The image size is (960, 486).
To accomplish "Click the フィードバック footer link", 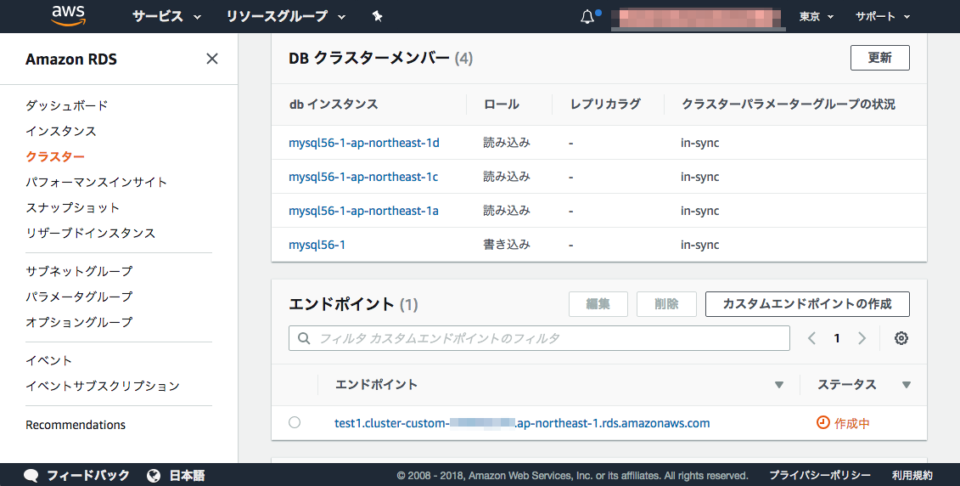I will click(88, 476).
